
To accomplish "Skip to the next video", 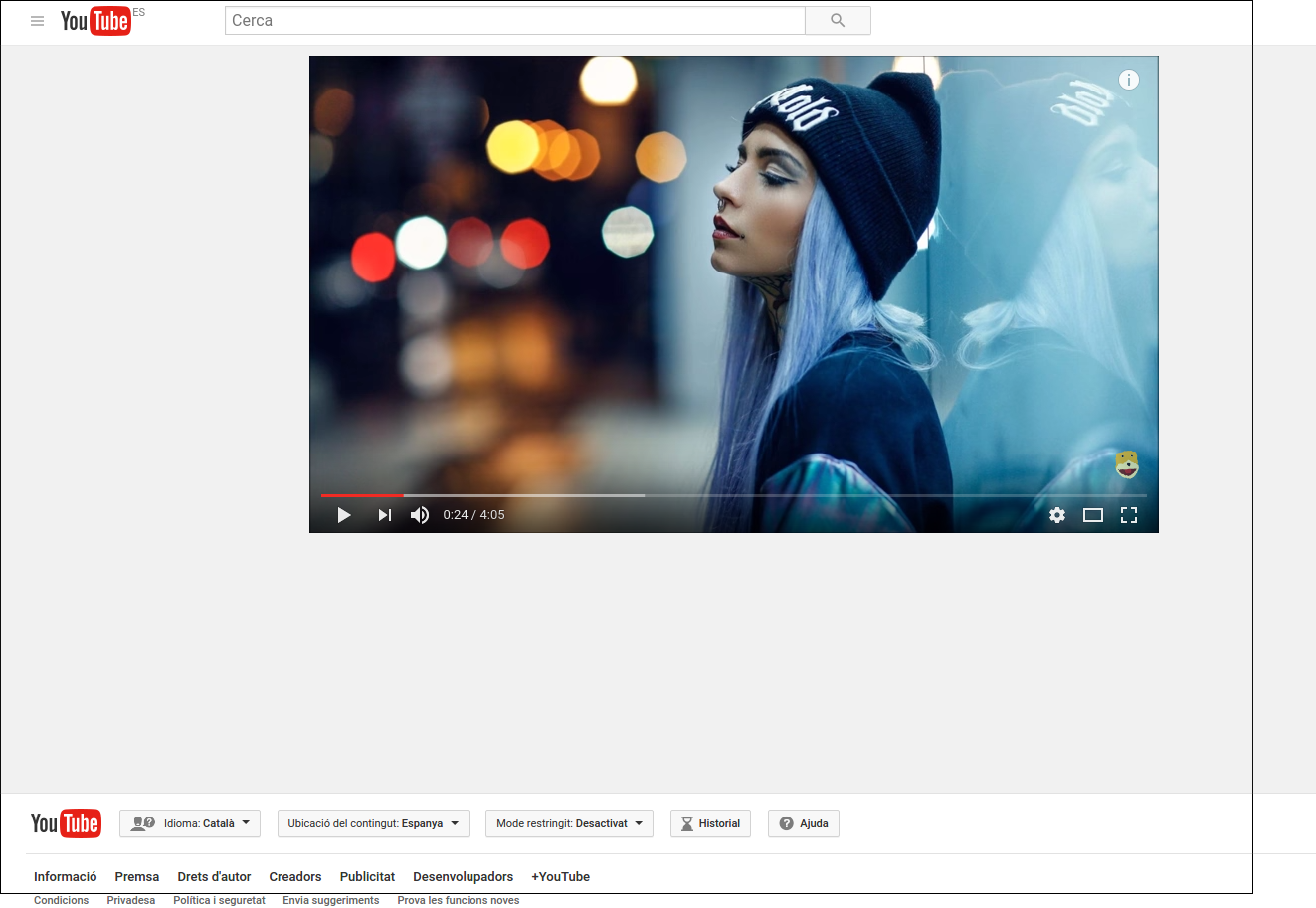I will pyautogui.click(x=385, y=515).
